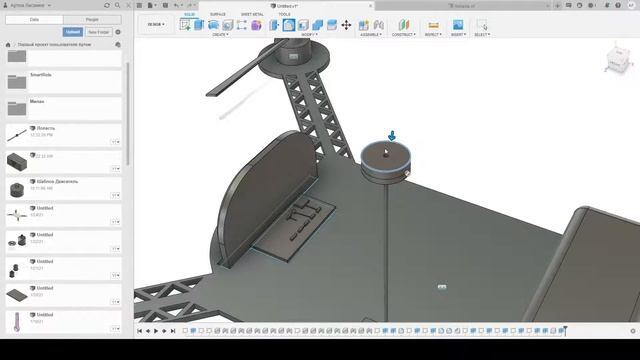Select the purple Create Form tool
The width and height of the screenshot is (640, 360).
point(256,25)
